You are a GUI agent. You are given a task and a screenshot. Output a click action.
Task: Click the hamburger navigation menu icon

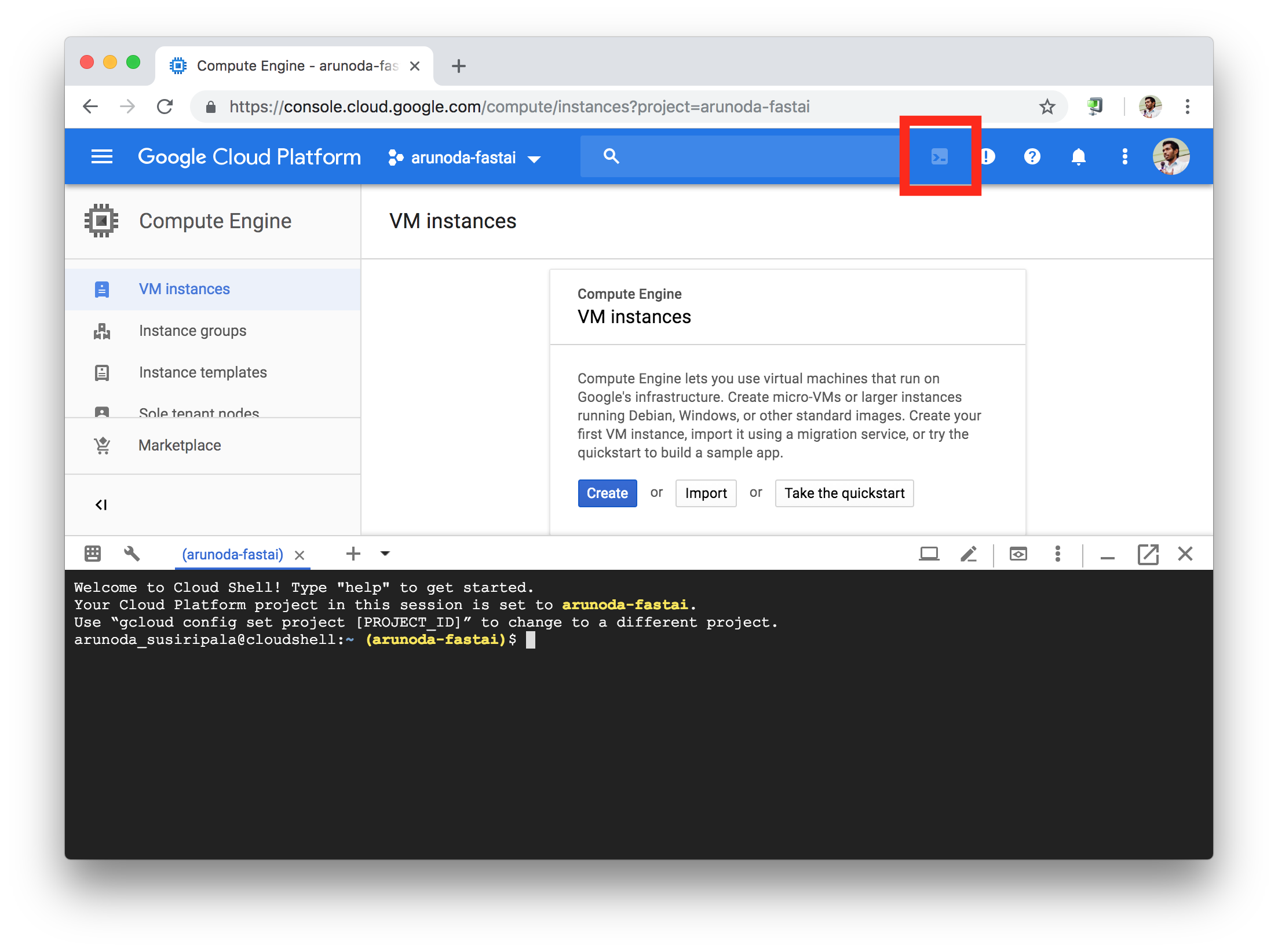click(x=101, y=156)
